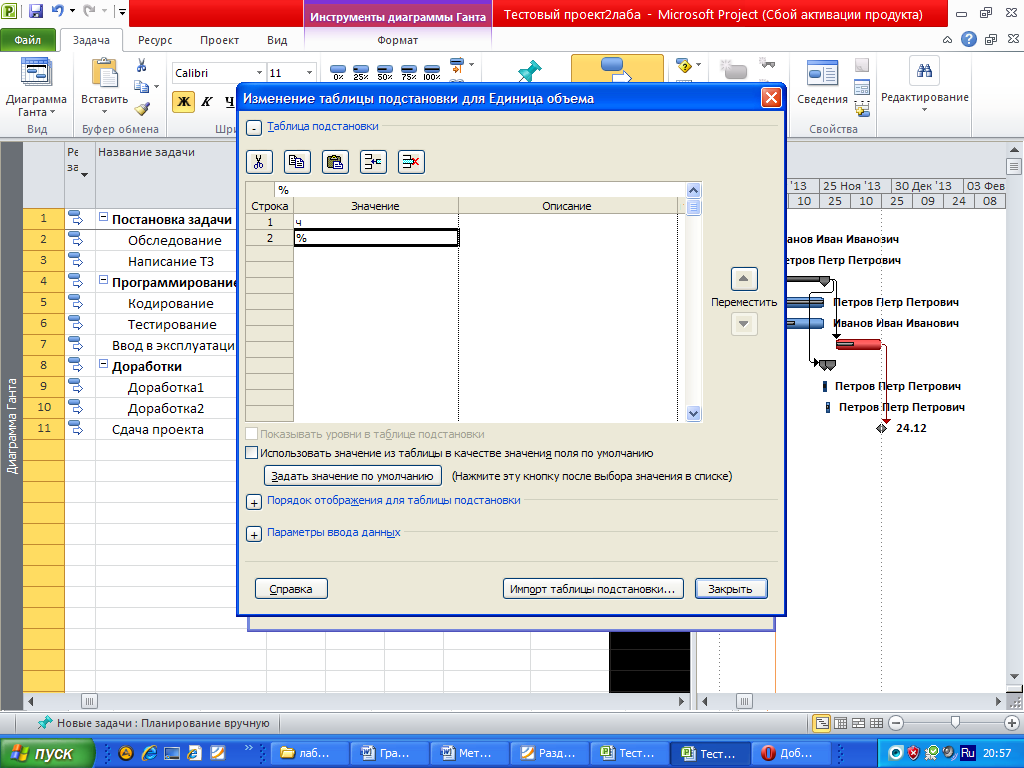Select the Задача ribbon tab
Screen dimensions: 1024x768
click(91, 40)
